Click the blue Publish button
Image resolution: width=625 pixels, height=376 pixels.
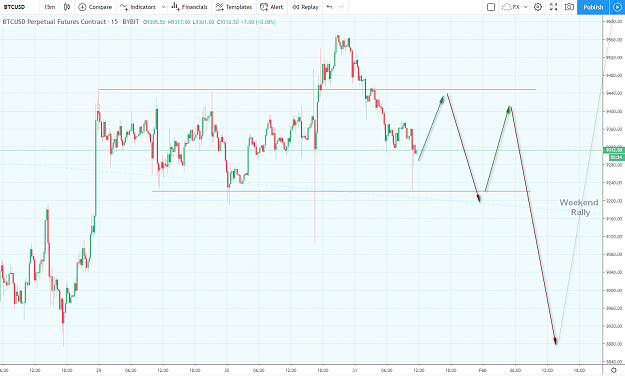[593, 7]
